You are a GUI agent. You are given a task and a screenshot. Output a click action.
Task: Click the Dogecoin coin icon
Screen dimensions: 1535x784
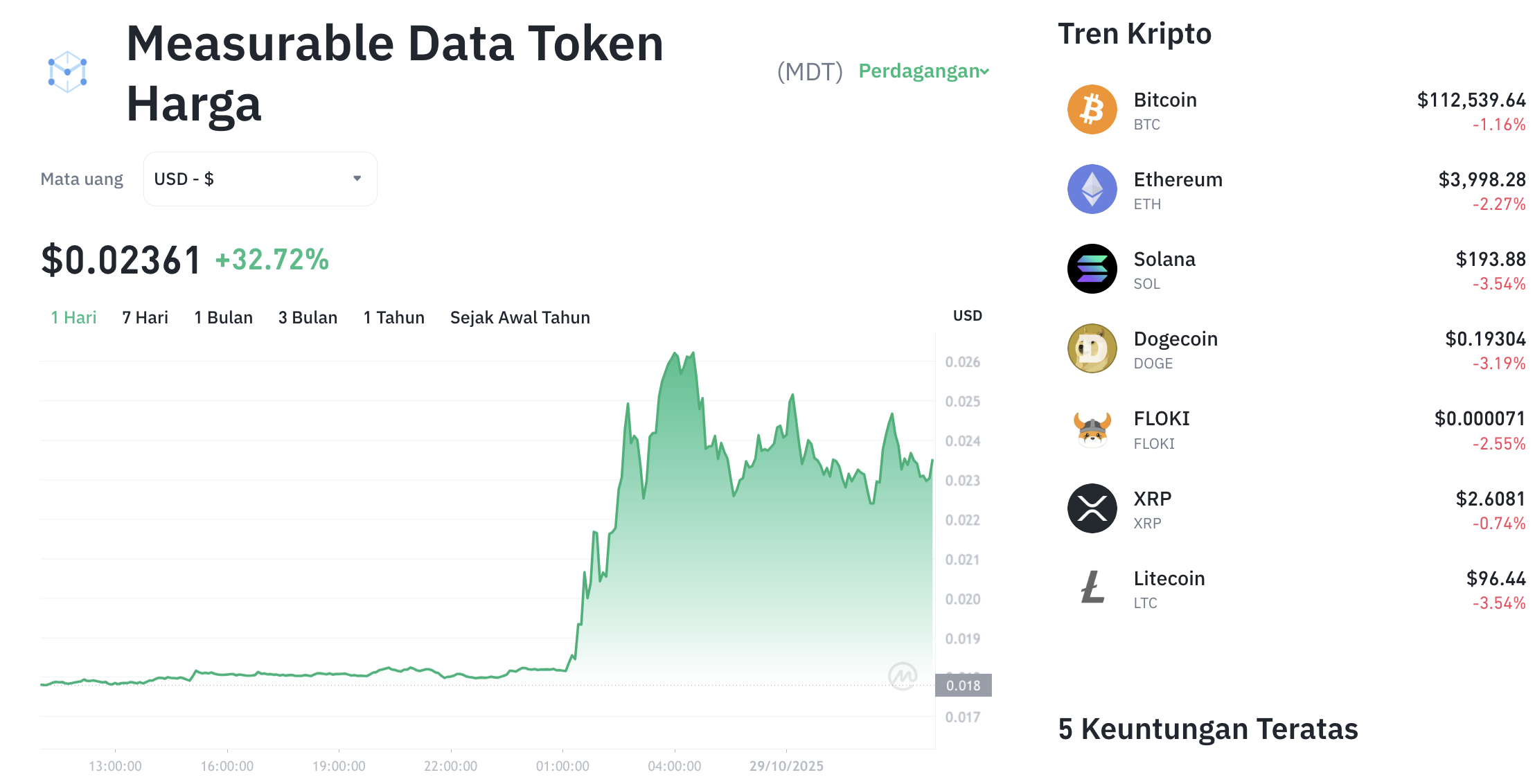click(1092, 348)
